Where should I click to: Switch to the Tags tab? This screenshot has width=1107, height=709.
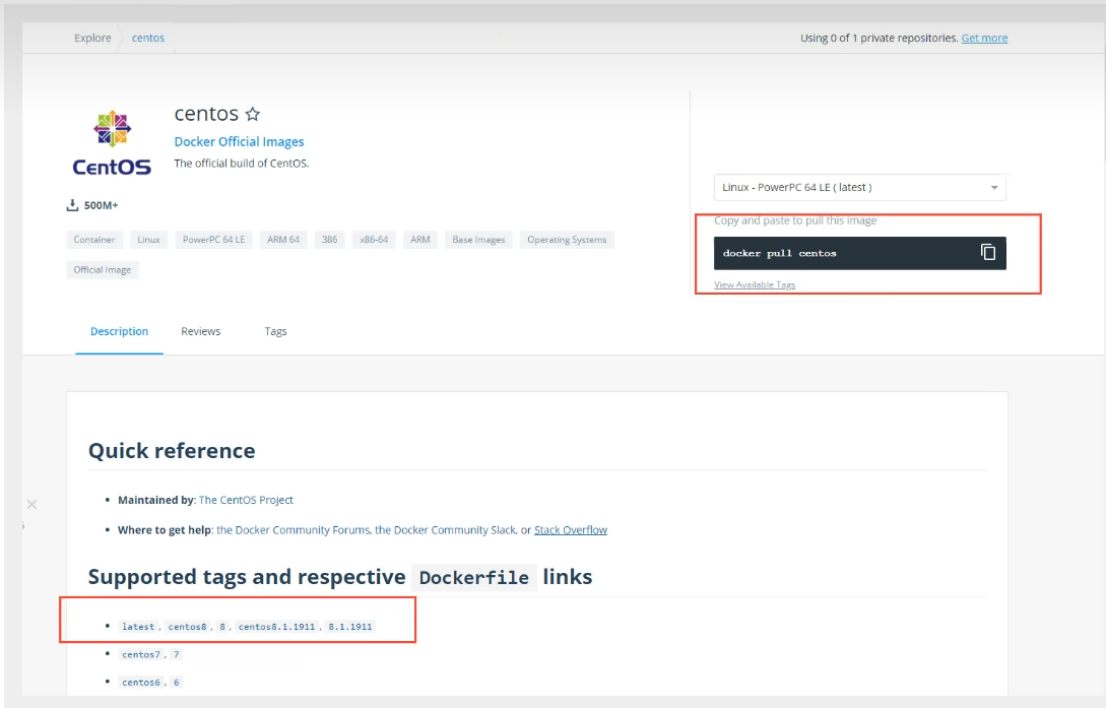coord(275,331)
